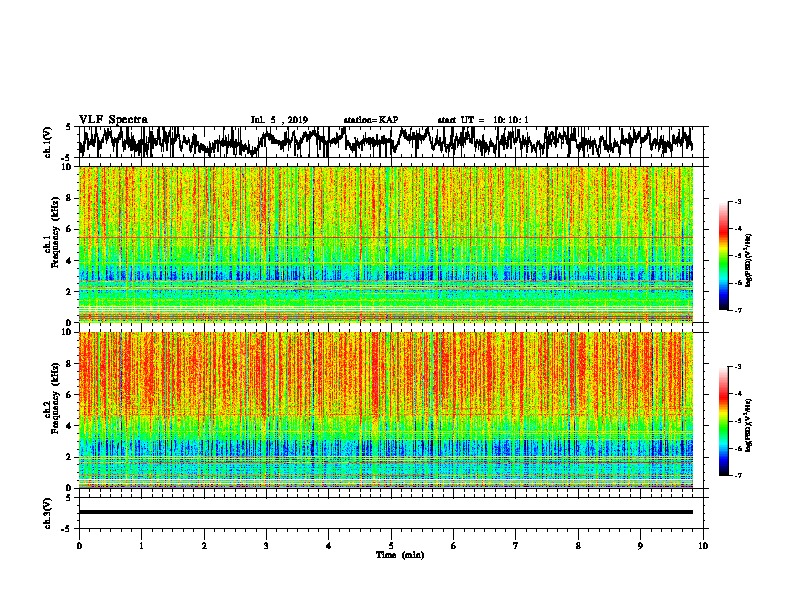
Task: Click time axis tick label "1"
Action: [141, 546]
